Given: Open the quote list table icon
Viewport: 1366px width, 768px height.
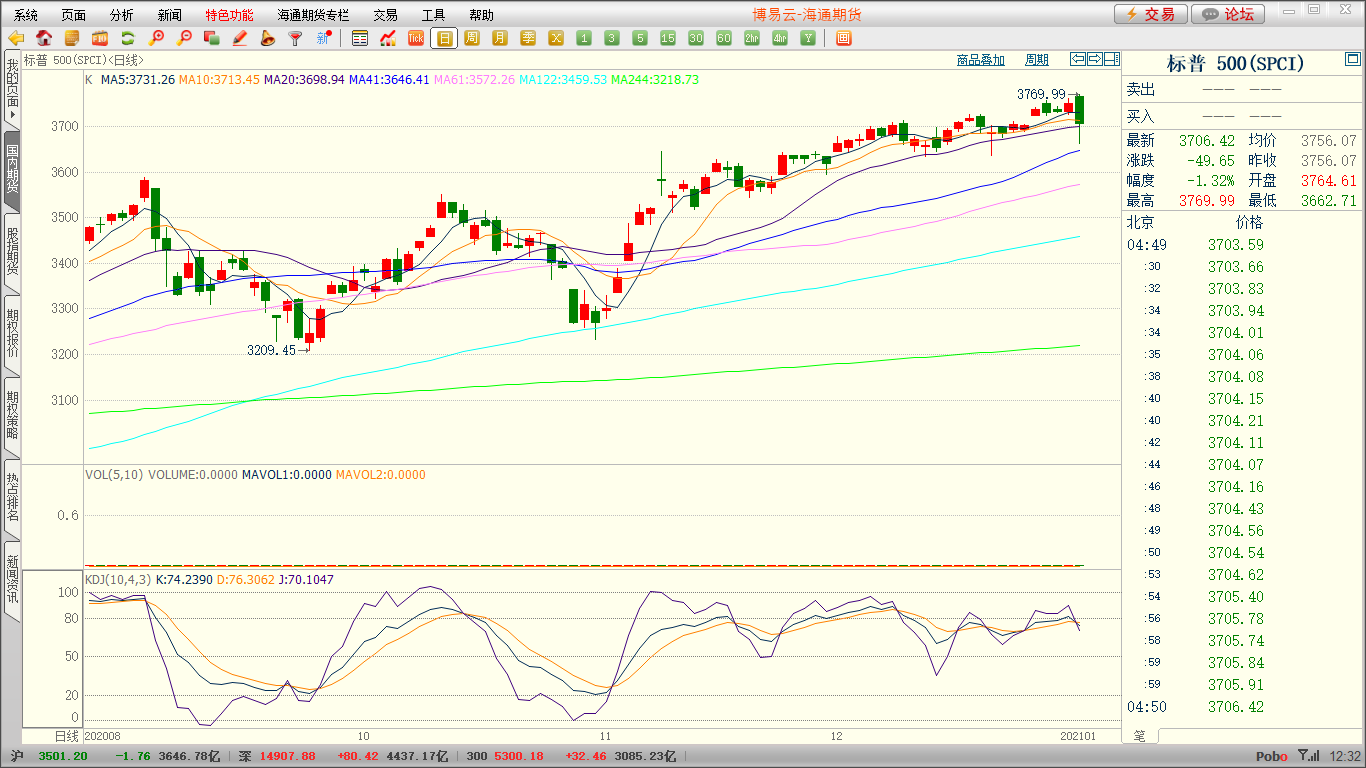Looking at the screenshot, I should pyautogui.click(x=360, y=39).
